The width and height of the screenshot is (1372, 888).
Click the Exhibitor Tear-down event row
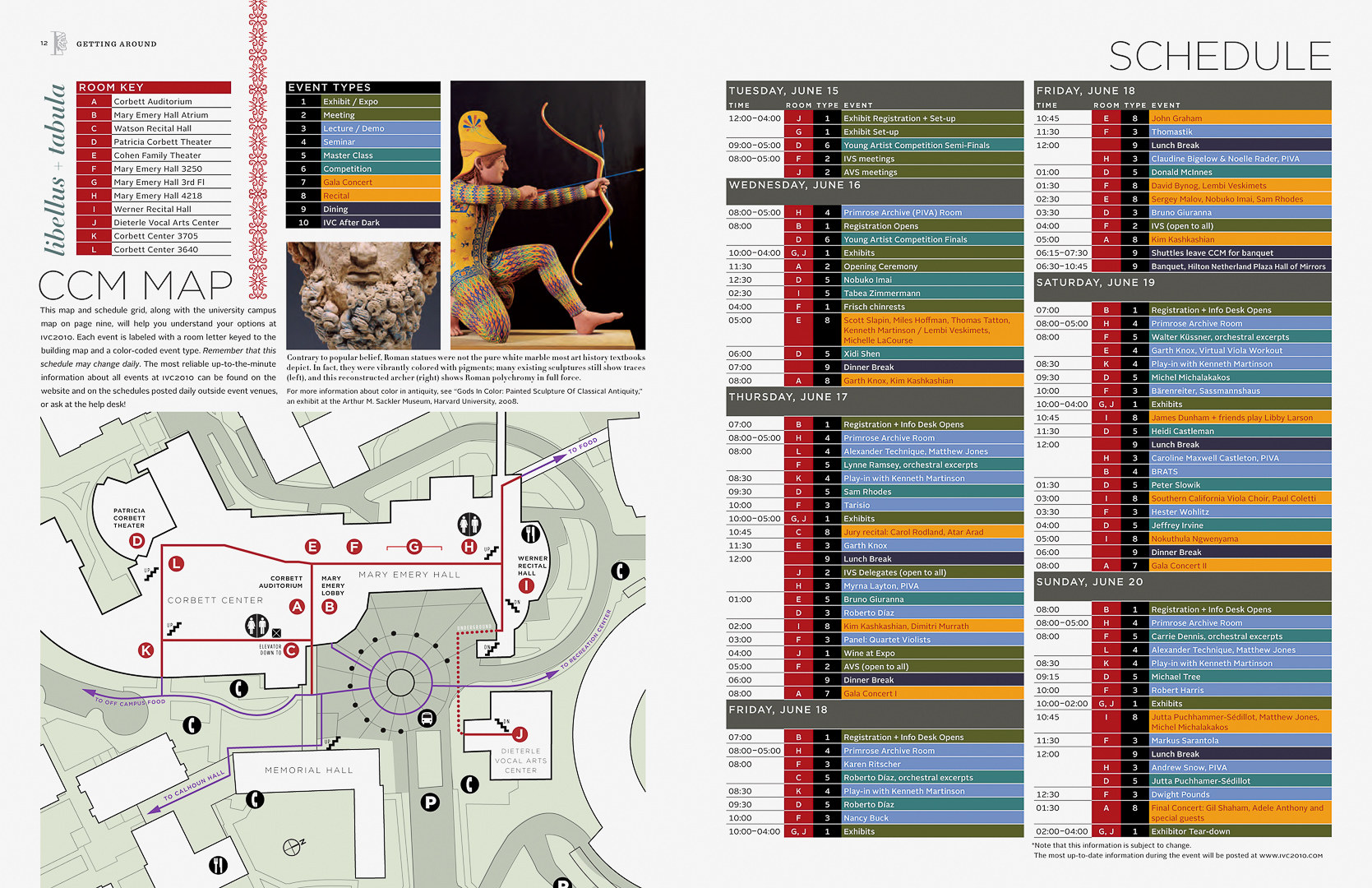(x=1239, y=831)
